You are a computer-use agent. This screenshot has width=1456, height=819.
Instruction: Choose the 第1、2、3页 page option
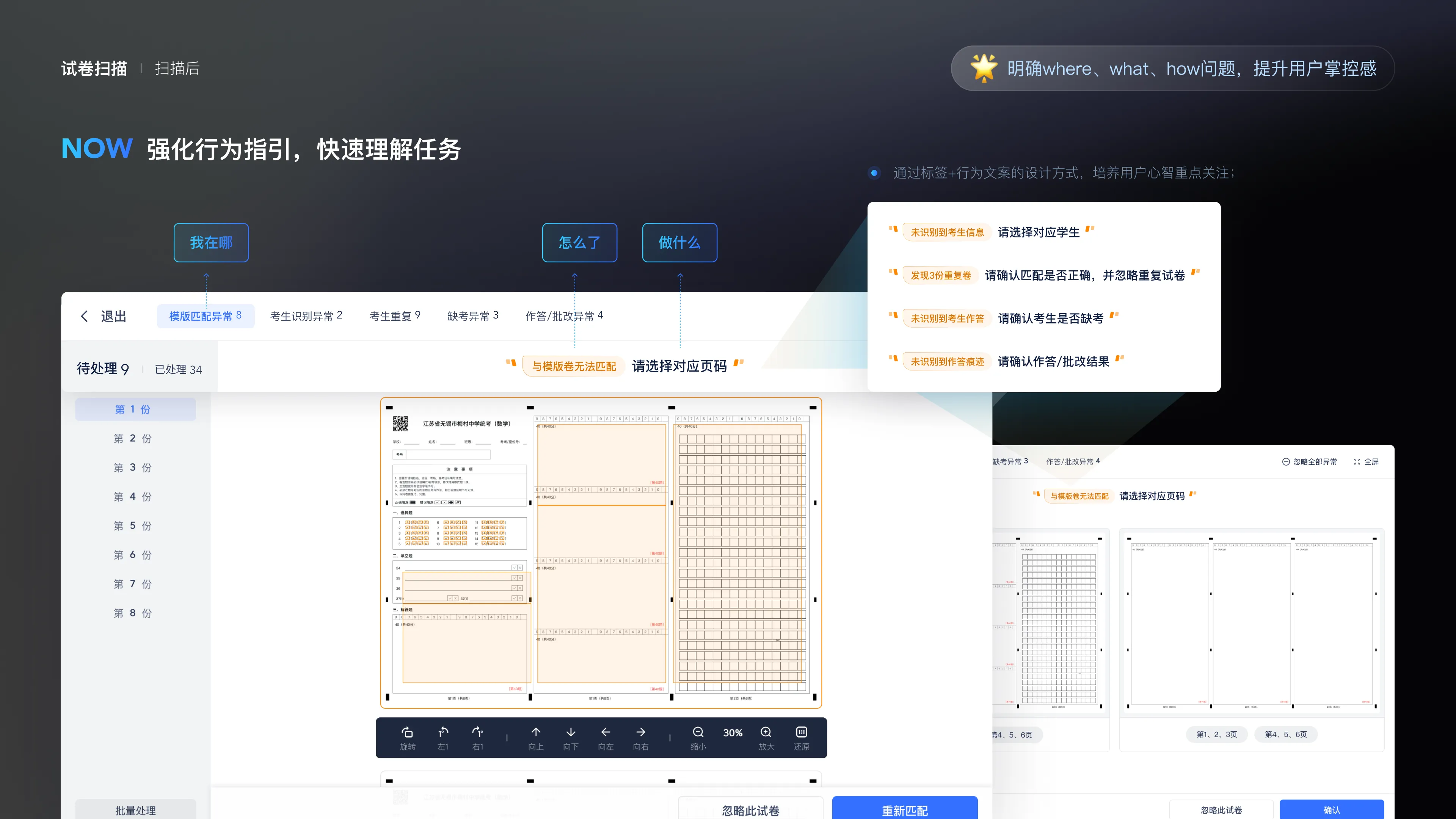tap(1217, 734)
